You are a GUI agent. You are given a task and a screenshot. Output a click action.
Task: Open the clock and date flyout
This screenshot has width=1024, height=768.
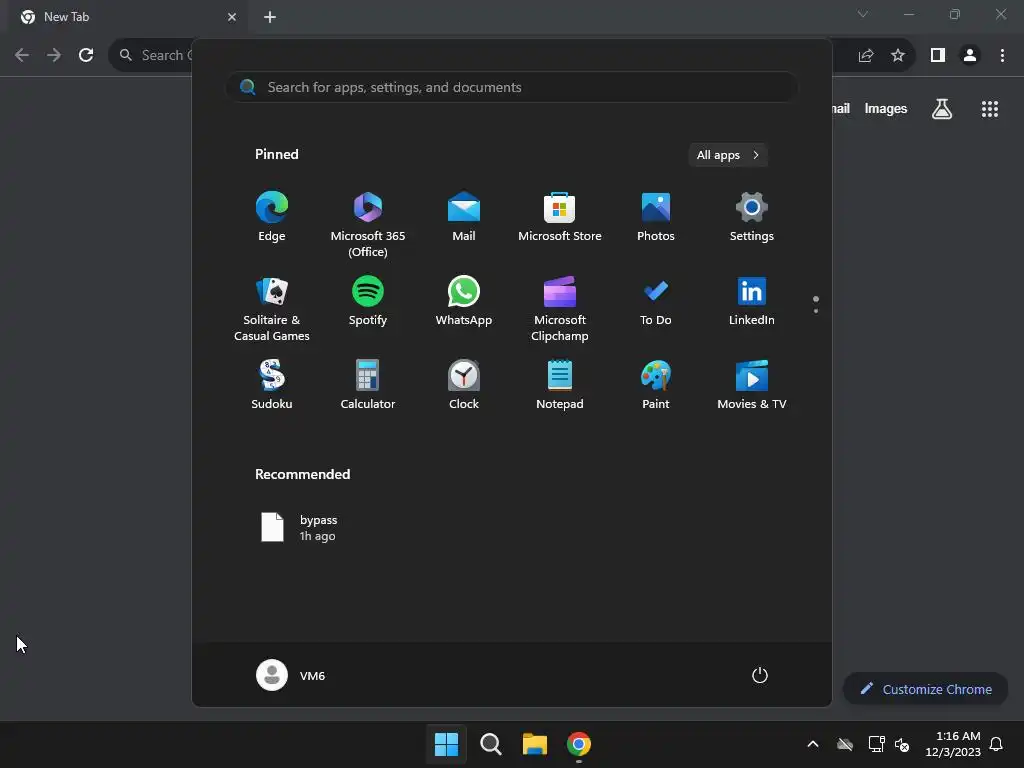pos(953,744)
